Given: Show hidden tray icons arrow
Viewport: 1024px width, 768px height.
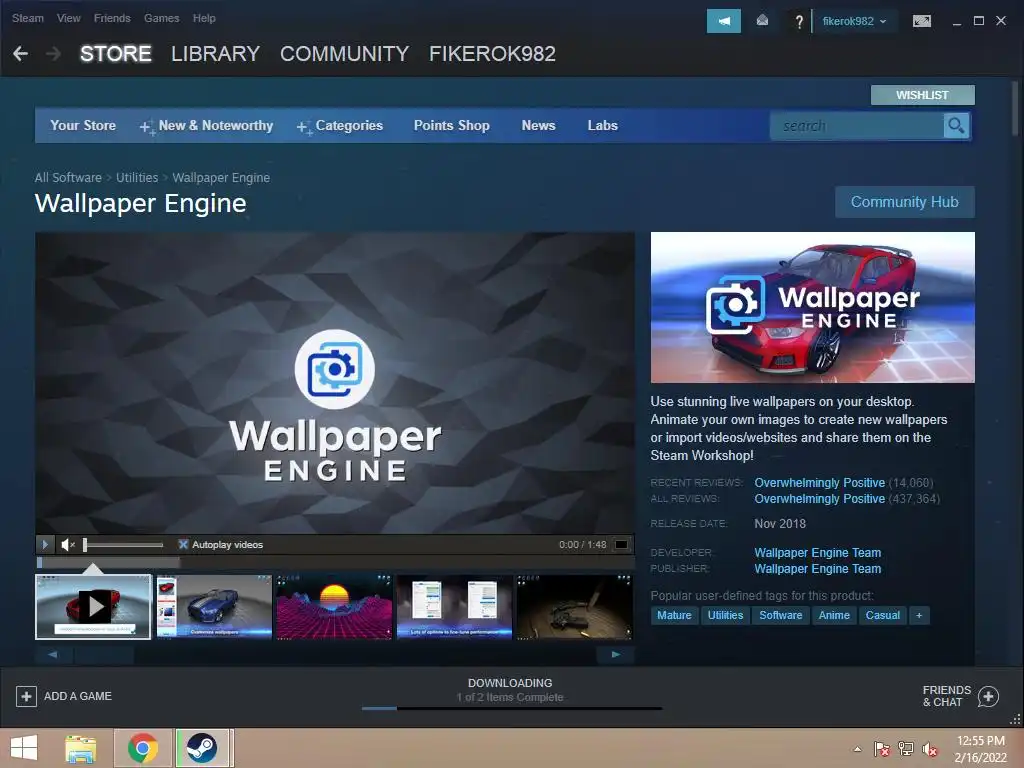Looking at the screenshot, I should (x=857, y=749).
